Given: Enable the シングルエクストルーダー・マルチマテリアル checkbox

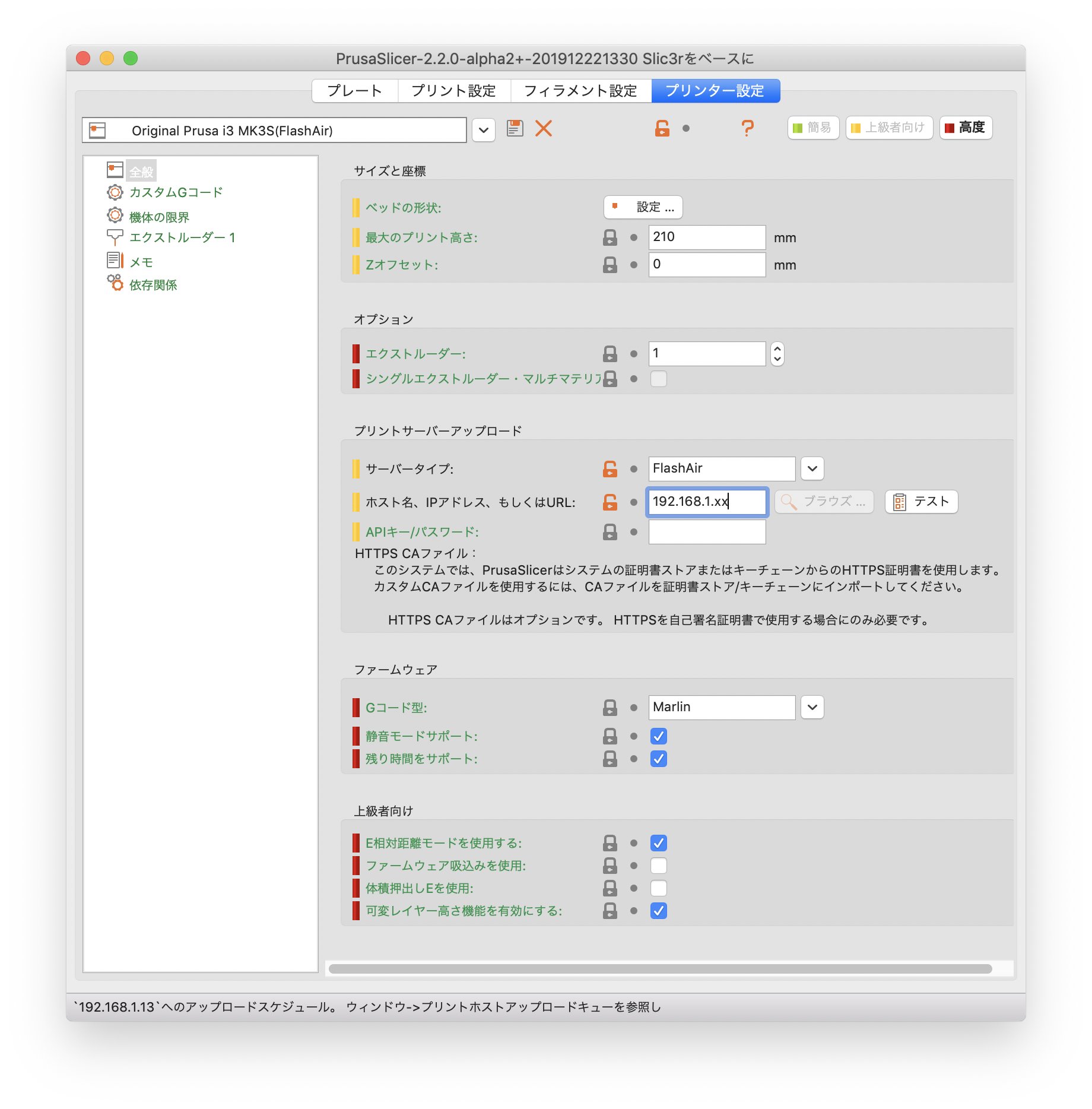Looking at the screenshot, I should (x=658, y=379).
